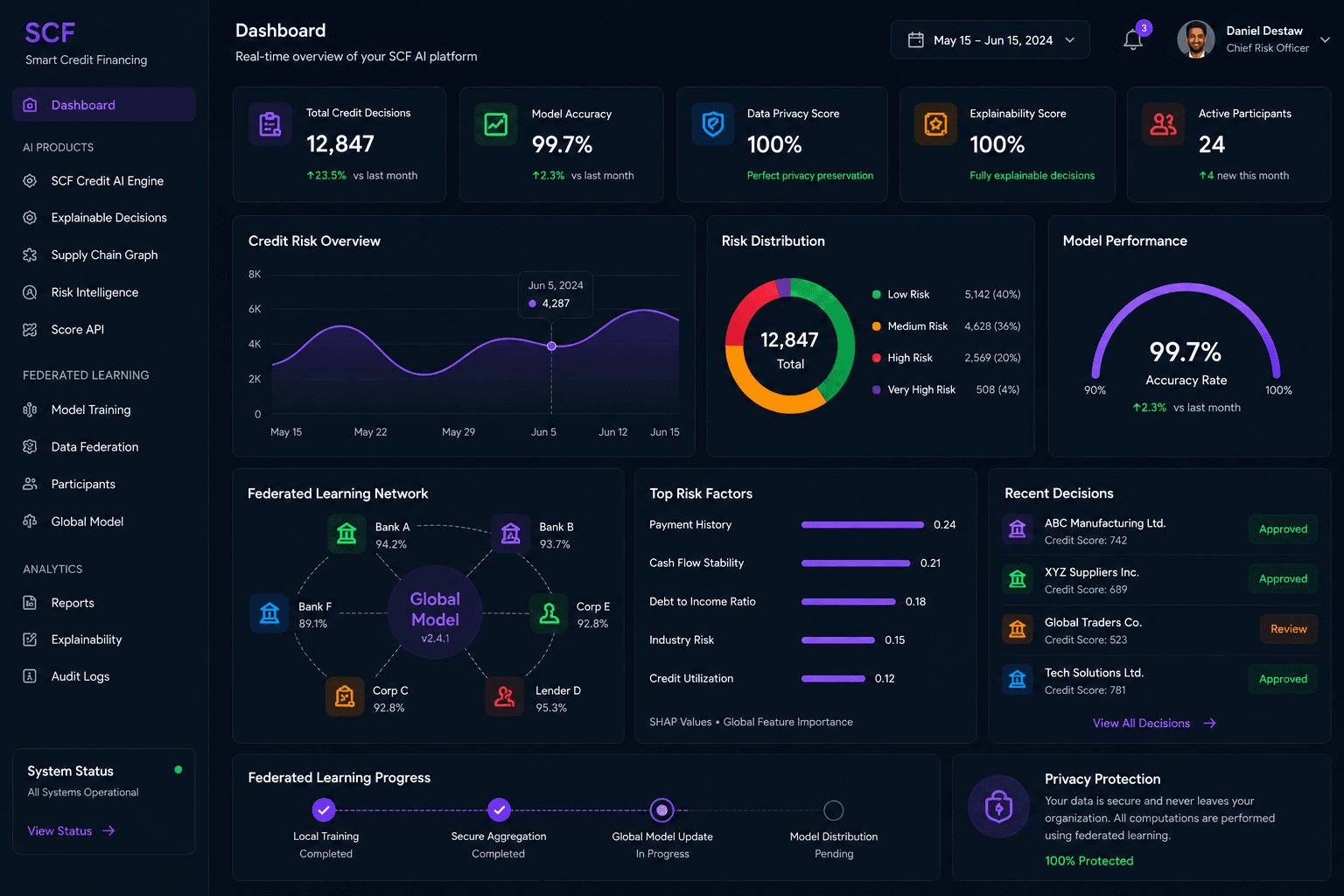The width and height of the screenshot is (1344, 896).
Task: Click the Payment History importance bar
Action: pos(863,525)
